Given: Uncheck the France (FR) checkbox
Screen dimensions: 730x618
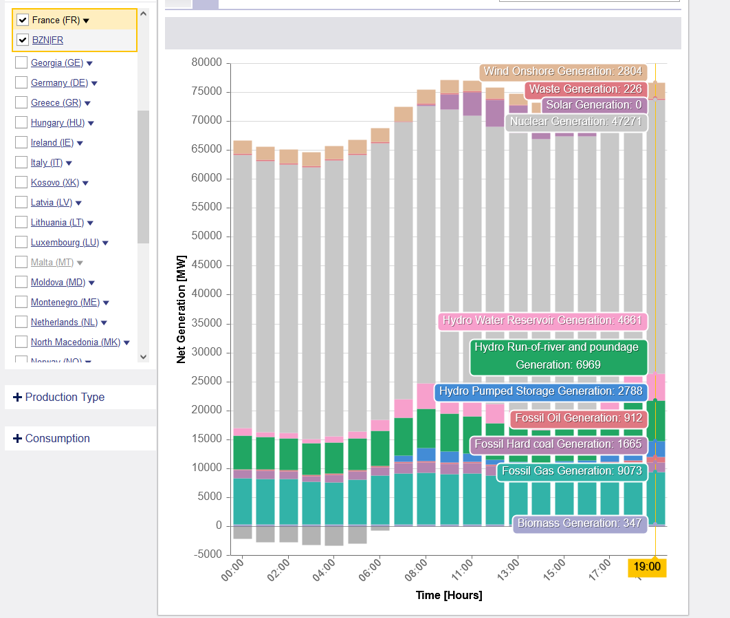Looking at the screenshot, I should (x=22, y=20).
